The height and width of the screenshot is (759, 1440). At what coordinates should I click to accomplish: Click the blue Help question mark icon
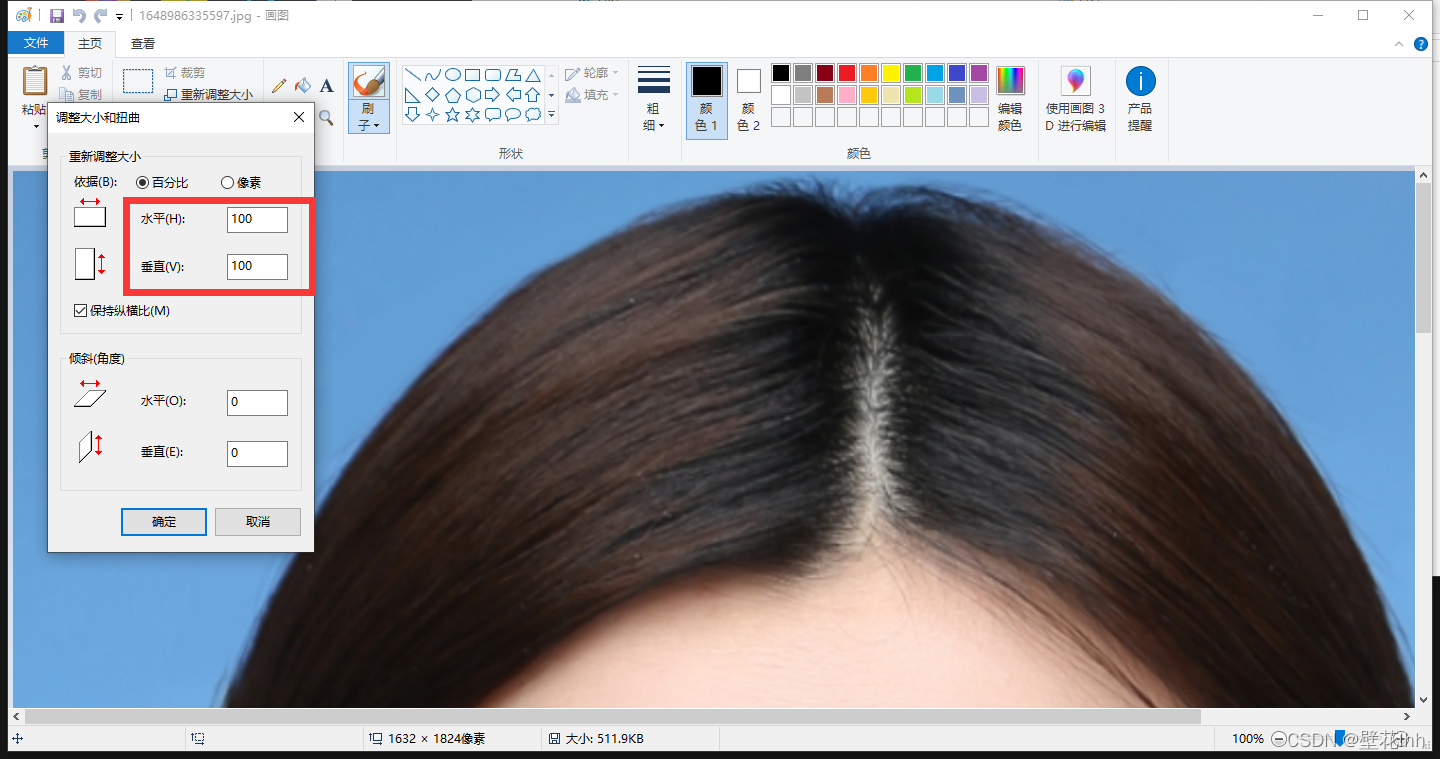point(1420,44)
